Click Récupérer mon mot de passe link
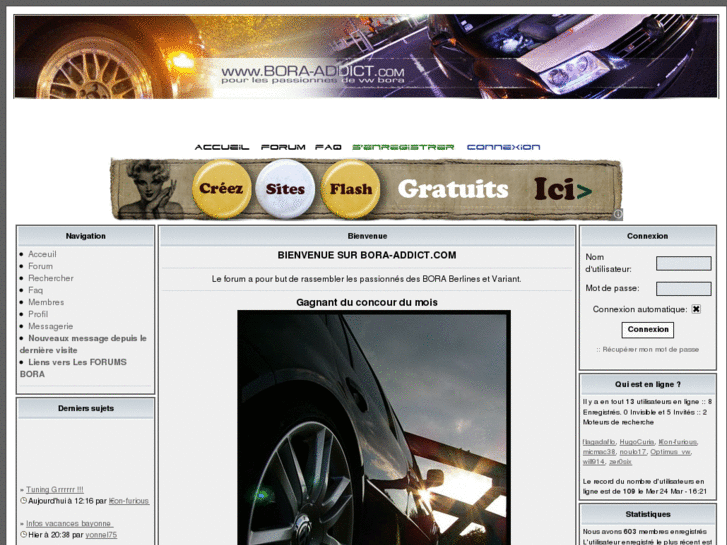727x545 pixels. [x=648, y=349]
